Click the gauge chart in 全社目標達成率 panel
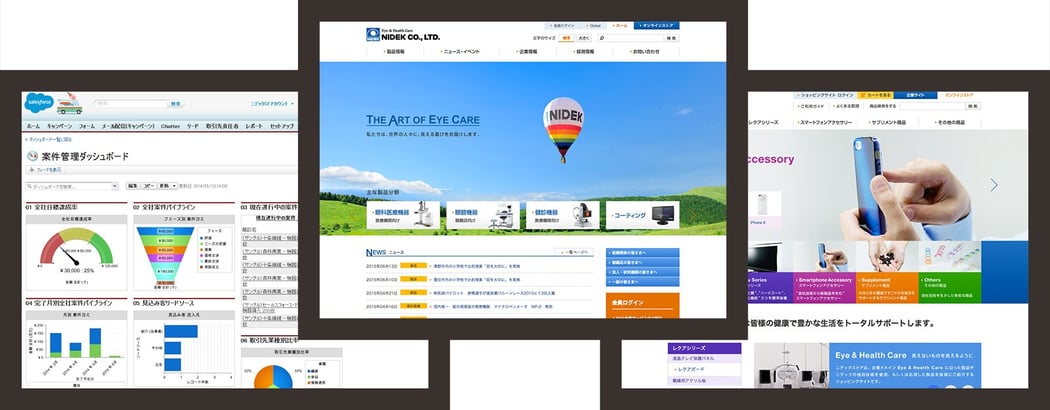This screenshot has width=1050, height=410. pos(76,249)
